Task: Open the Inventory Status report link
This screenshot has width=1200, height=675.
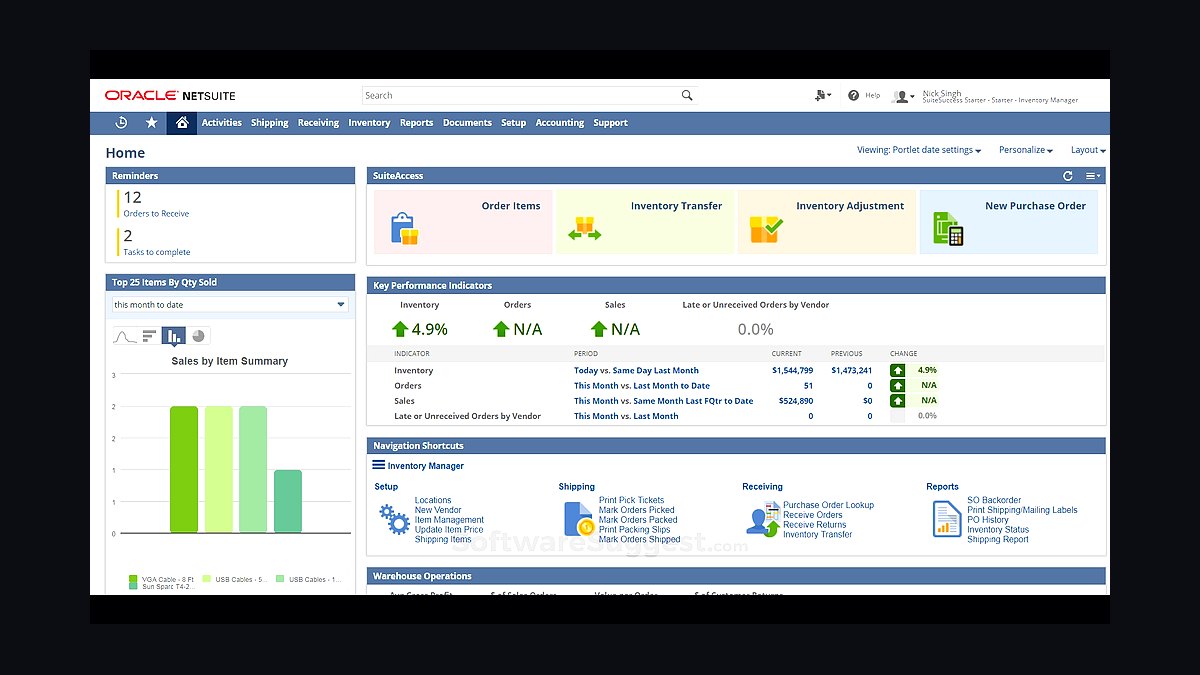Action: [998, 530]
